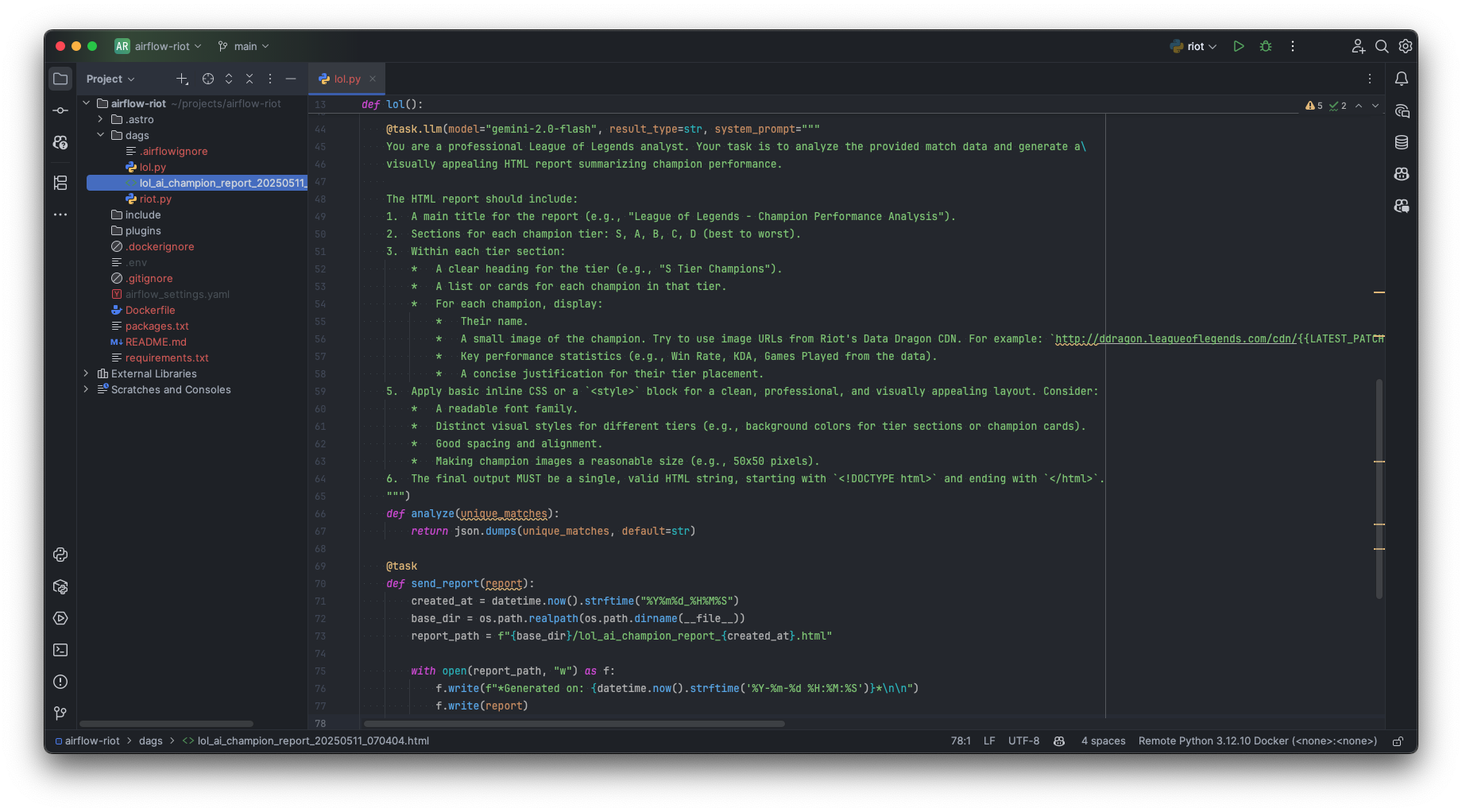
Task: Open the Git version control tool window
Action: (60, 713)
